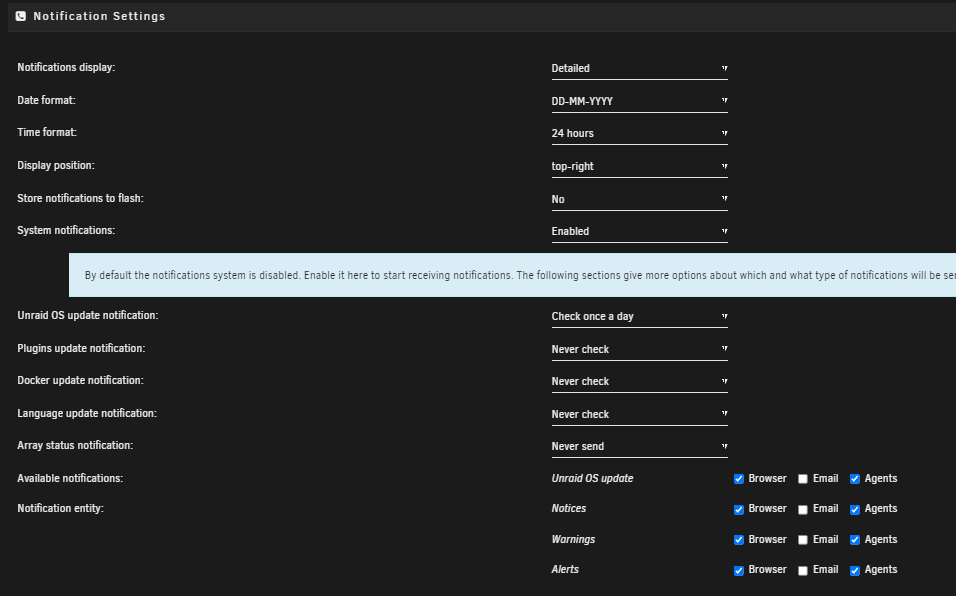Click the 'System notifications:' label
The height and width of the screenshot is (596, 956).
66,230
